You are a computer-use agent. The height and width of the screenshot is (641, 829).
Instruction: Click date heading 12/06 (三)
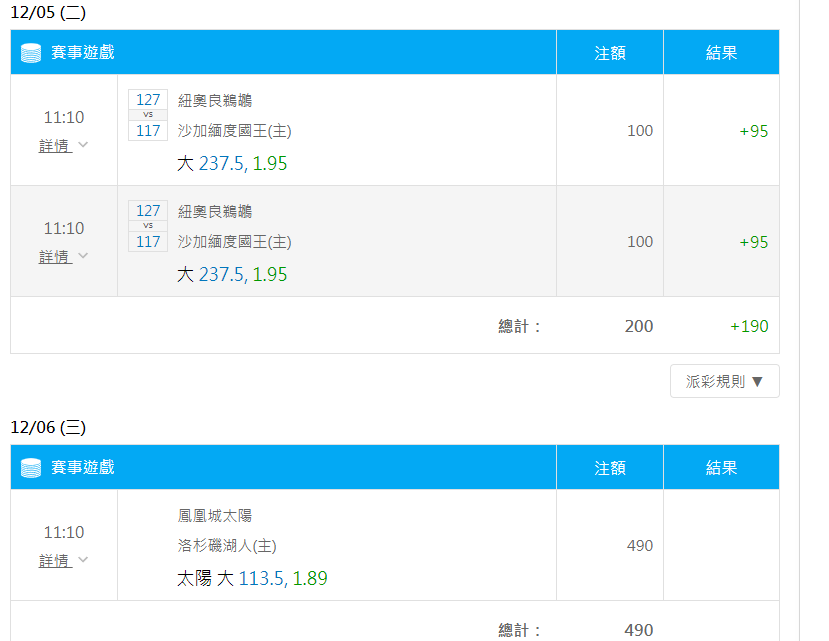click(48, 427)
